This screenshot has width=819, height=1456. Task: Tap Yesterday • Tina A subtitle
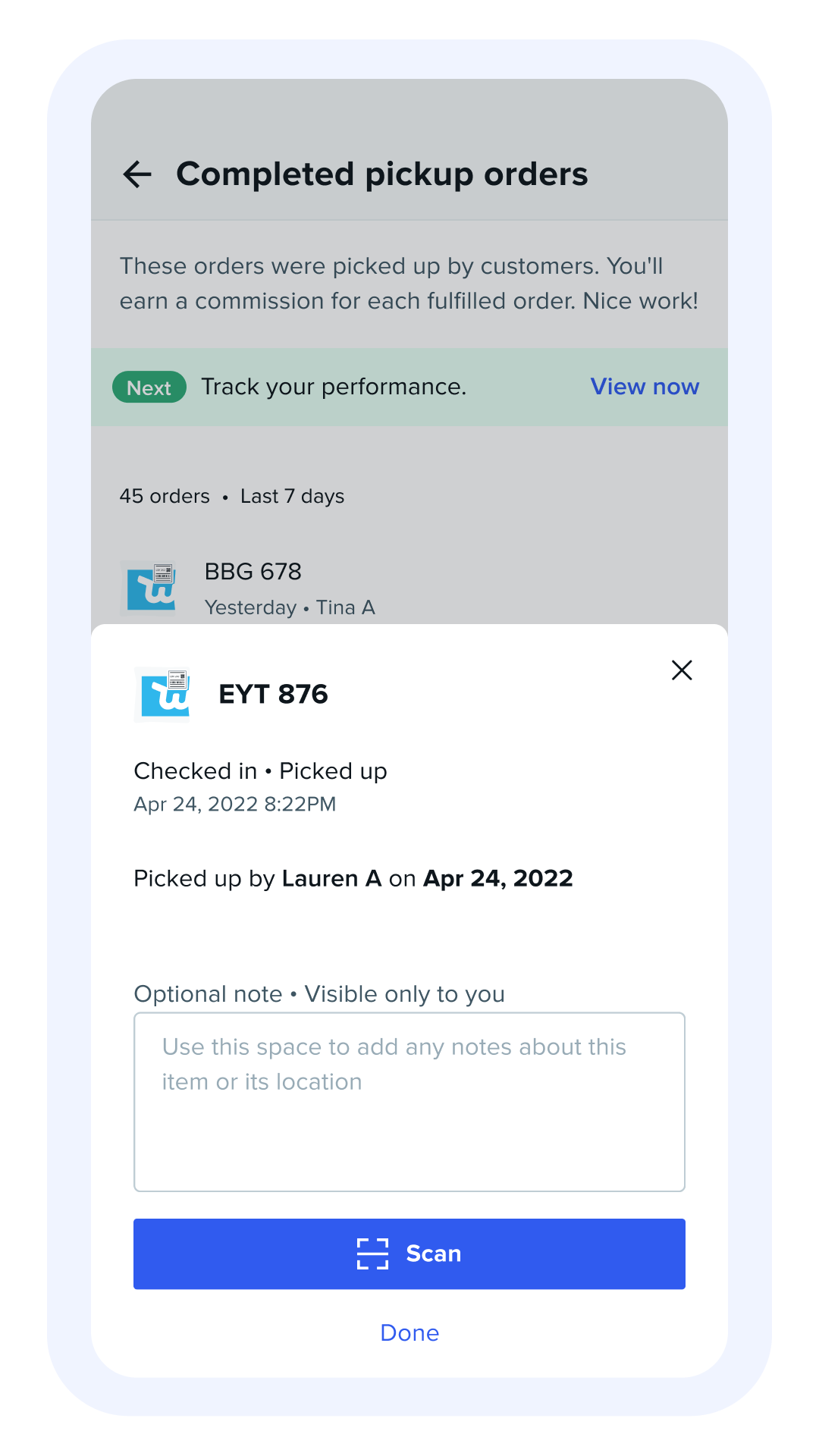tap(290, 607)
